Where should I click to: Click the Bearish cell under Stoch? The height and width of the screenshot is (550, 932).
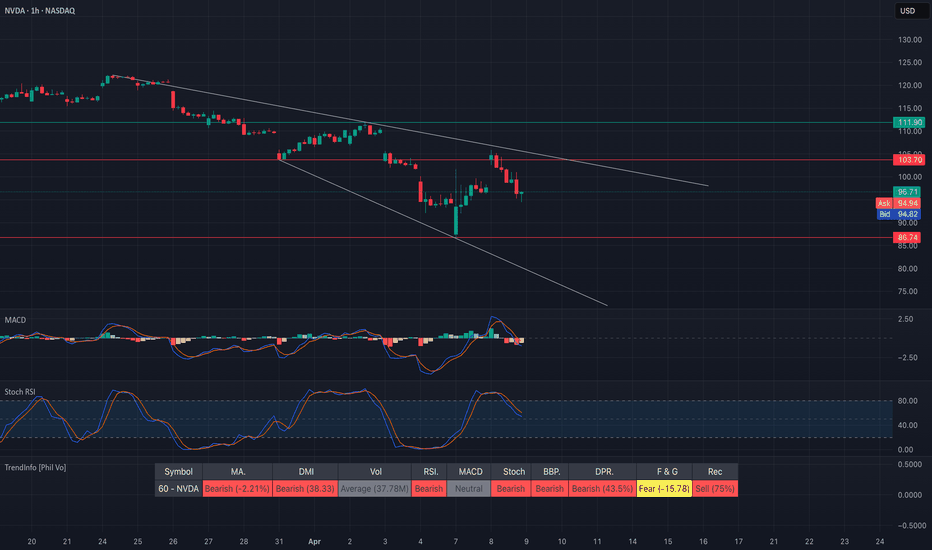(x=512, y=489)
